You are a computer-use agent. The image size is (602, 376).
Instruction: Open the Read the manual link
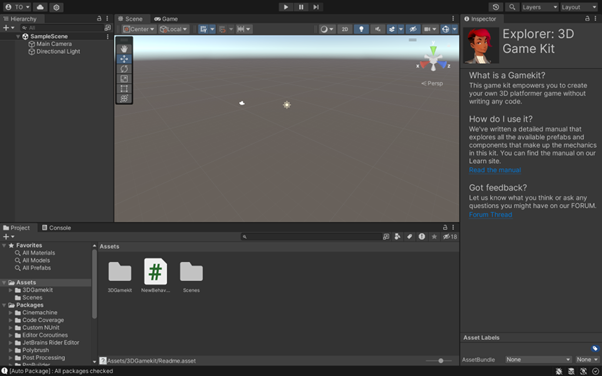click(x=495, y=170)
